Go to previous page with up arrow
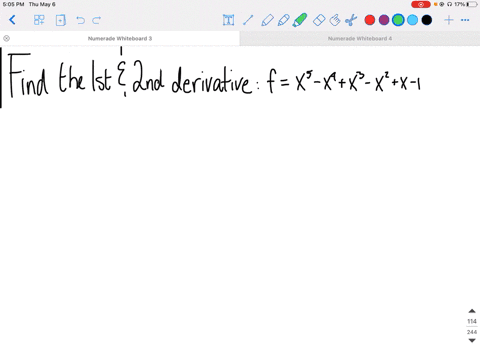Image resolution: width=480 pixels, height=360 pixels. (472, 311)
